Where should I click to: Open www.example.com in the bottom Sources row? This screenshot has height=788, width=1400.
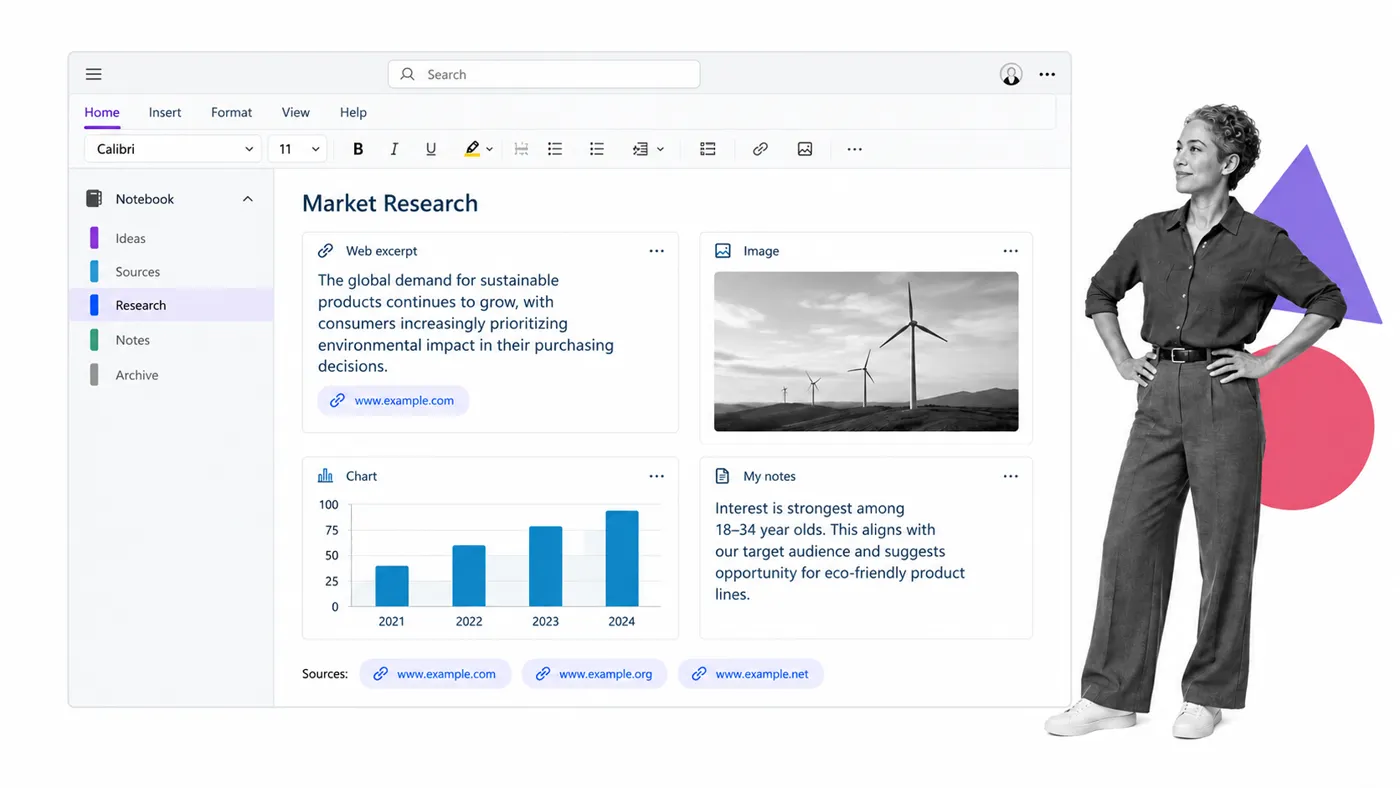(x=435, y=674)
